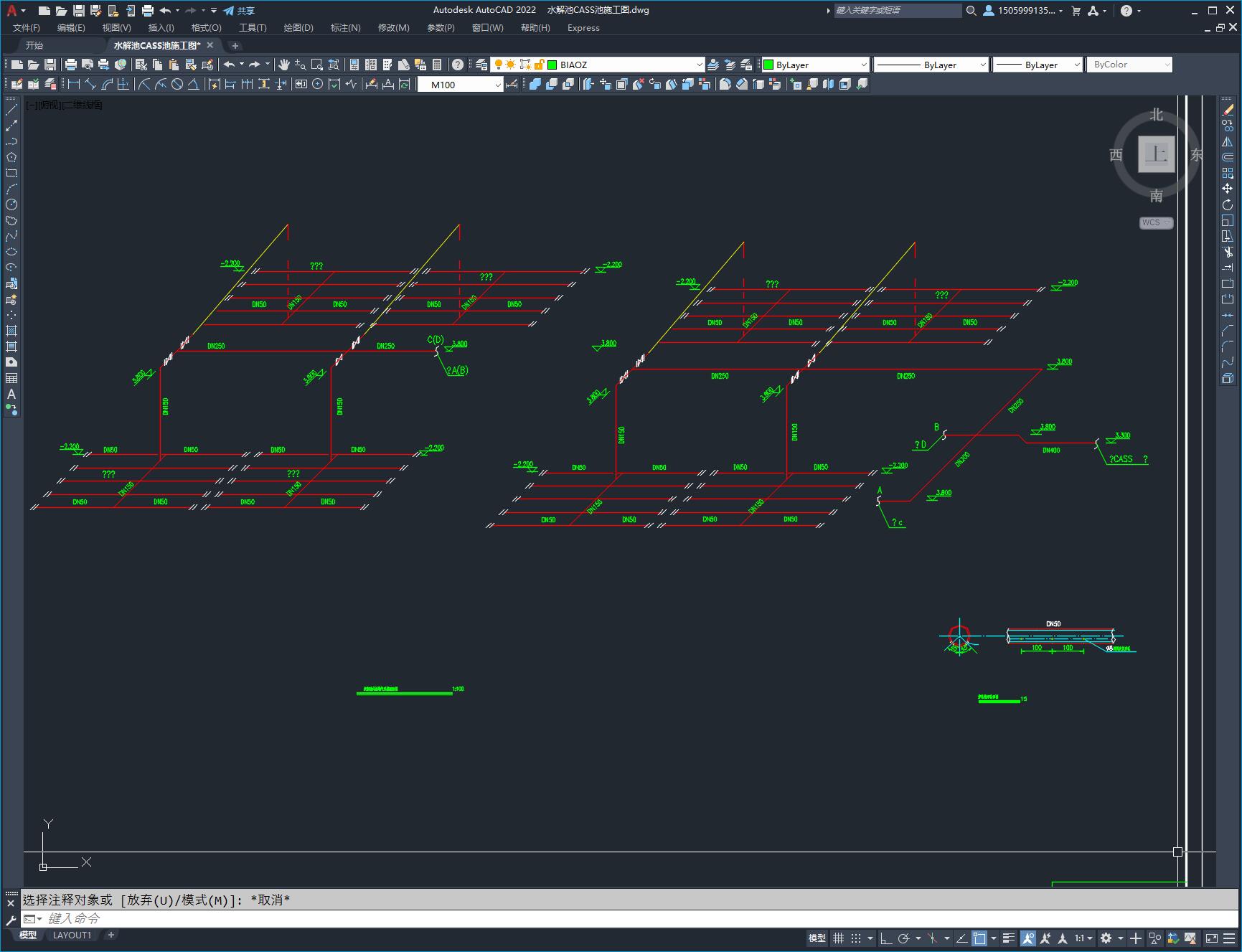Click the Trim scissors tool
The width and height of the screenshot is (1242, 952).
pos(1228,252)
